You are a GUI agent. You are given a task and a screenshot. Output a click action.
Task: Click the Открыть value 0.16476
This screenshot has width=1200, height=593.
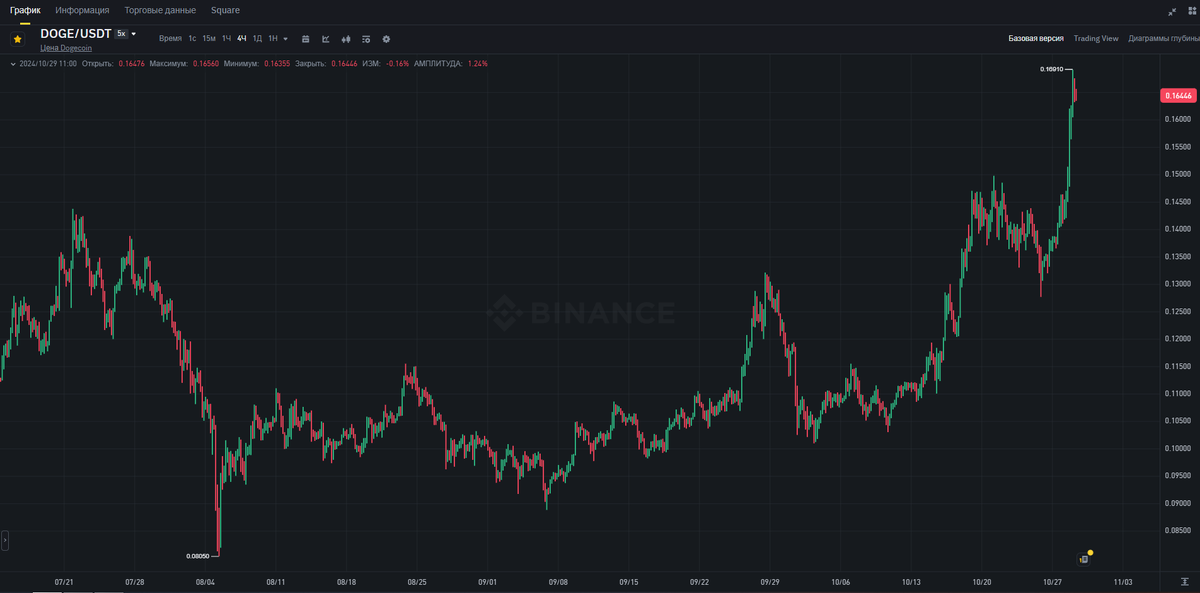[131, 63]
